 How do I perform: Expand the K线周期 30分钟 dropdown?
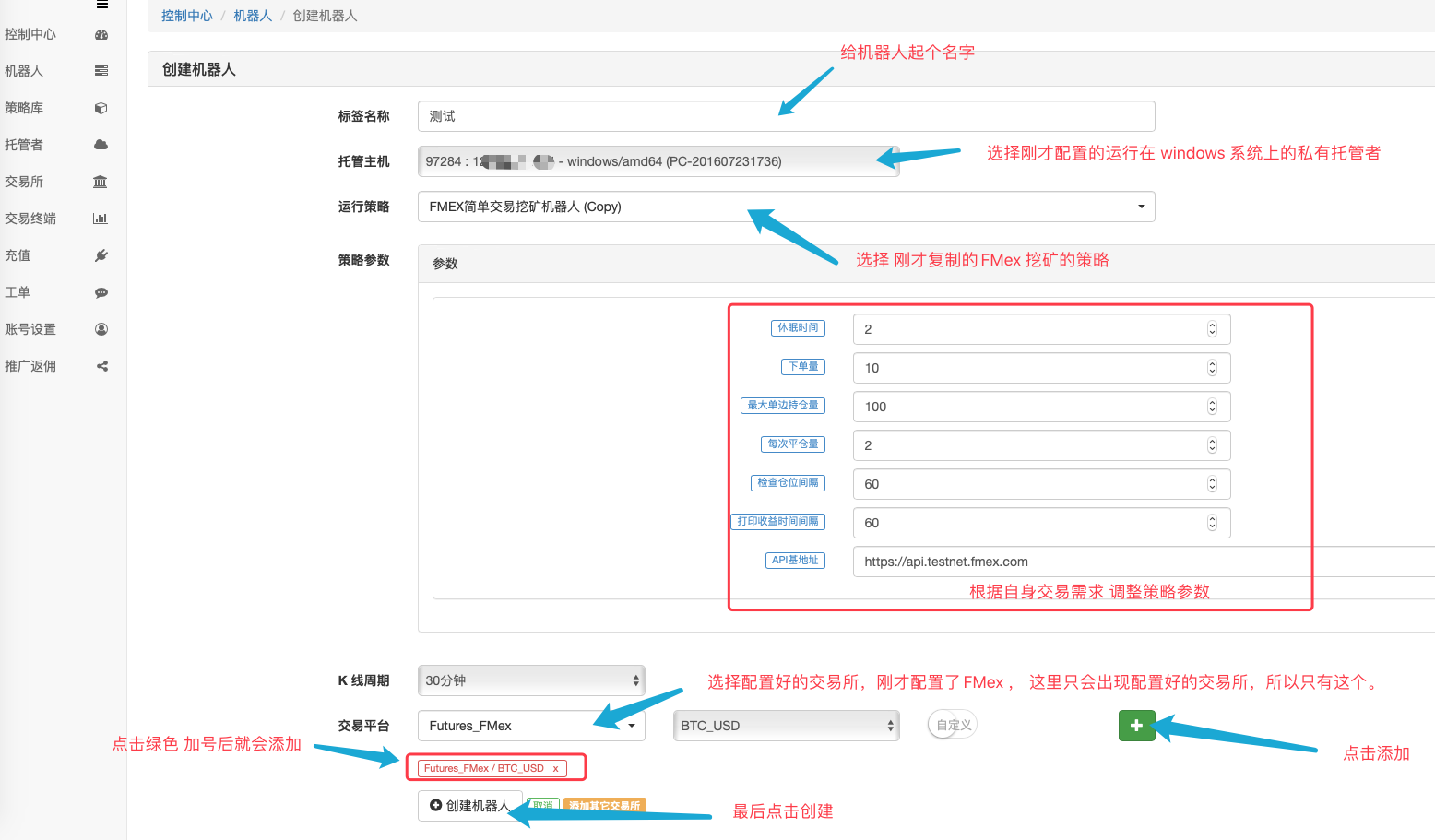(x=531, y=680)
